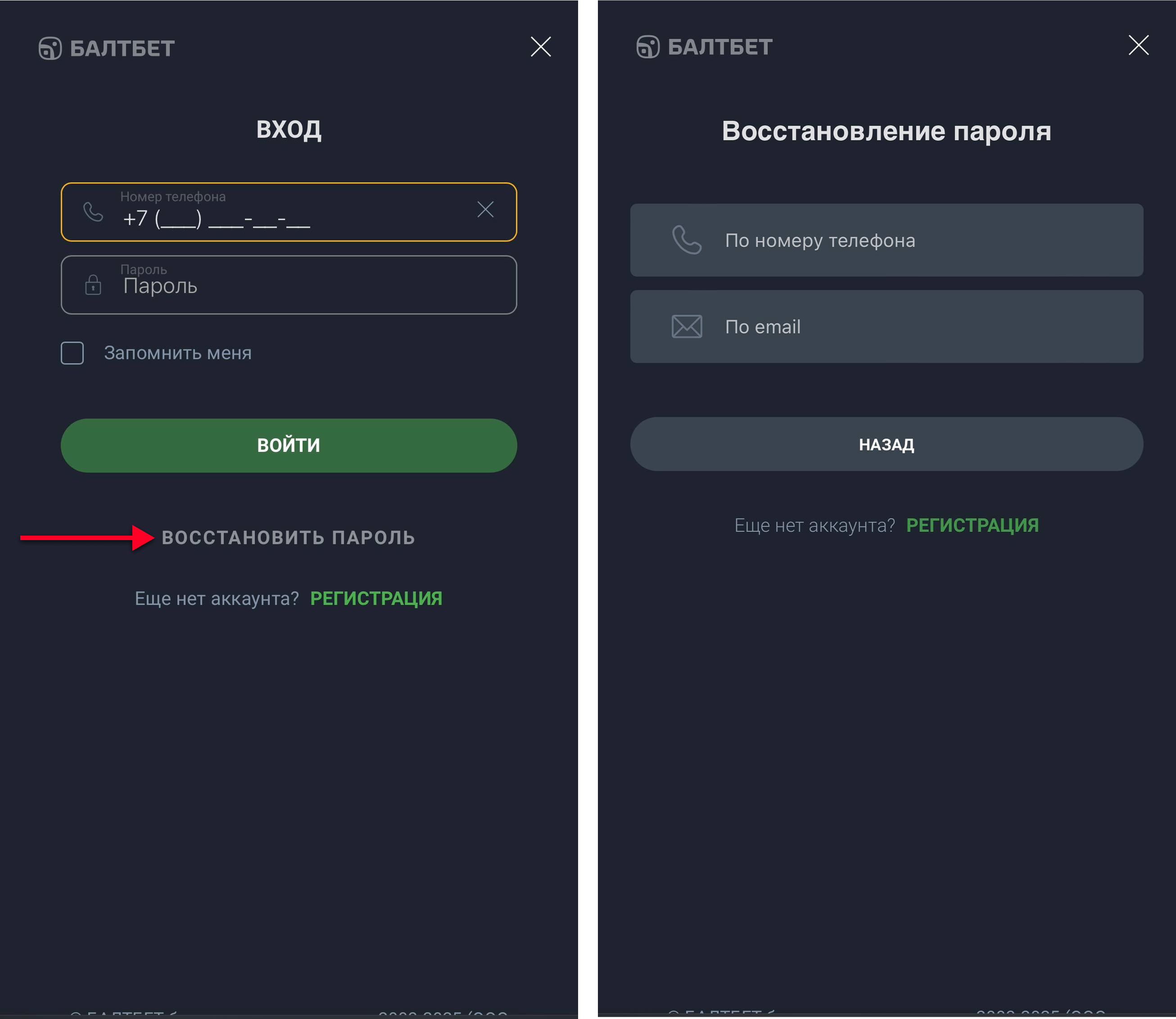Viewport: 1176px width, 1019px height.
Task: Focus the Номер телефона input field
Action: 285,218
